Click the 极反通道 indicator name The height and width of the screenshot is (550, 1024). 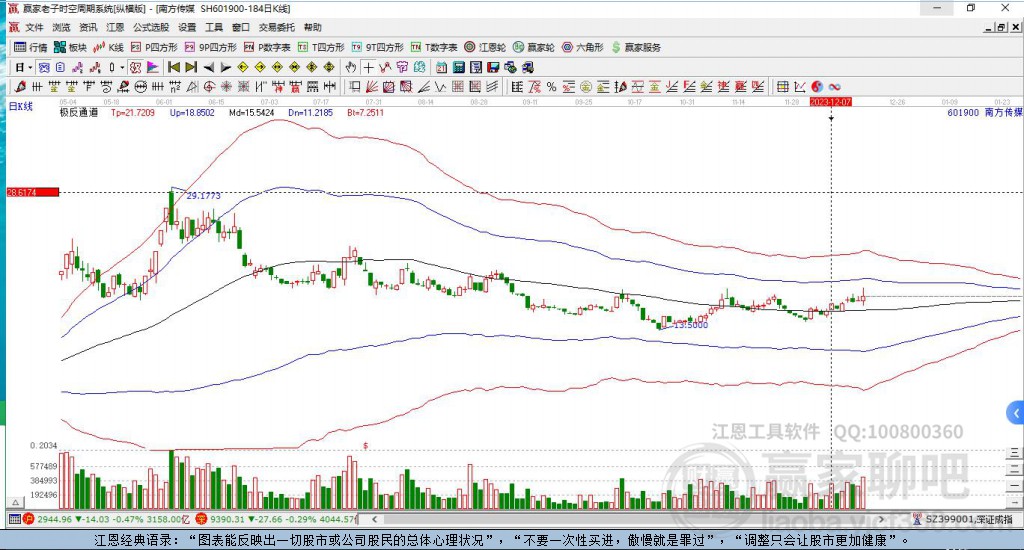[78, 112]
